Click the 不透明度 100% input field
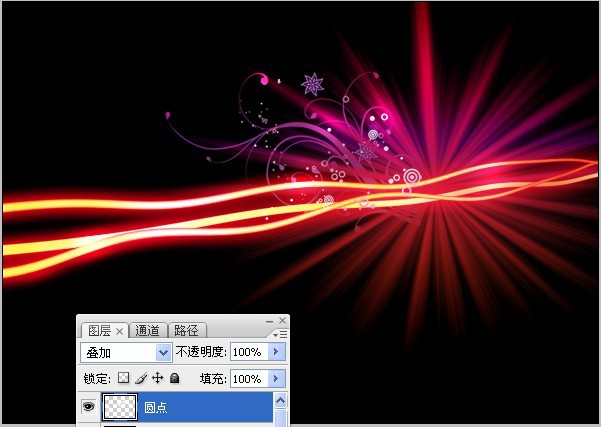Image resolution: width=601 pixels, height=427 pixels. (x=249, y=352)
